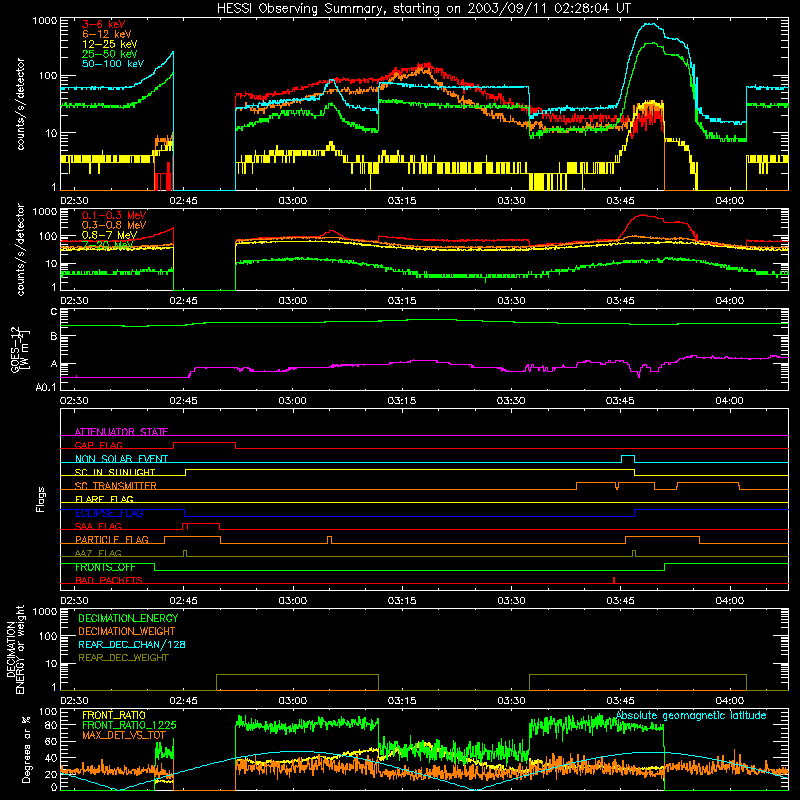The width and height of the screenshot is (800, 800).
Task: Click the ECLIPSE_FLAG label
Action: coord(109,513)
